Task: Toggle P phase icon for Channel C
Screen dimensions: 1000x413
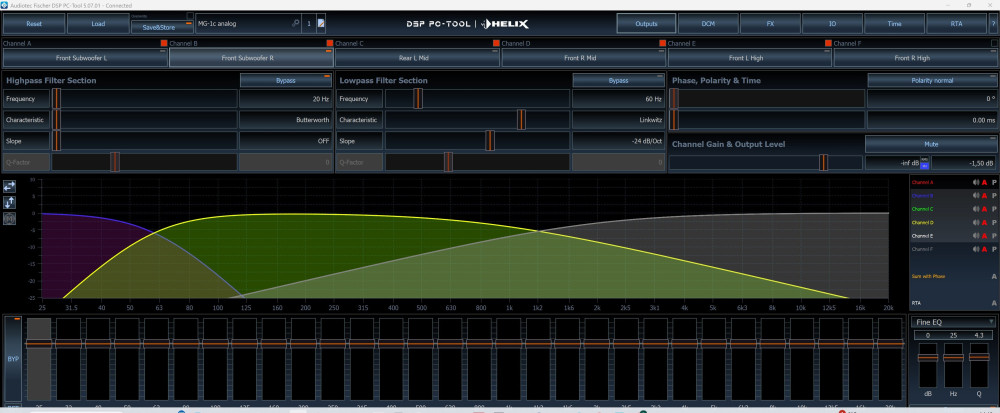Action: [994, 209]
